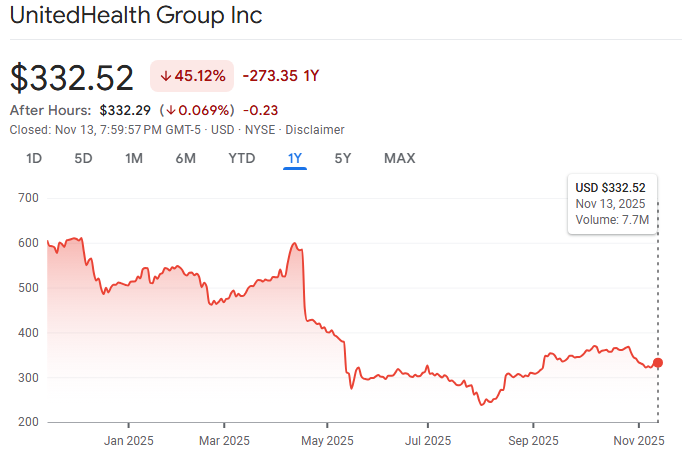Image resolution: width=682 pixels, height=457 pixels.
Task: Open the Disclaimer link
Action: 315,130
